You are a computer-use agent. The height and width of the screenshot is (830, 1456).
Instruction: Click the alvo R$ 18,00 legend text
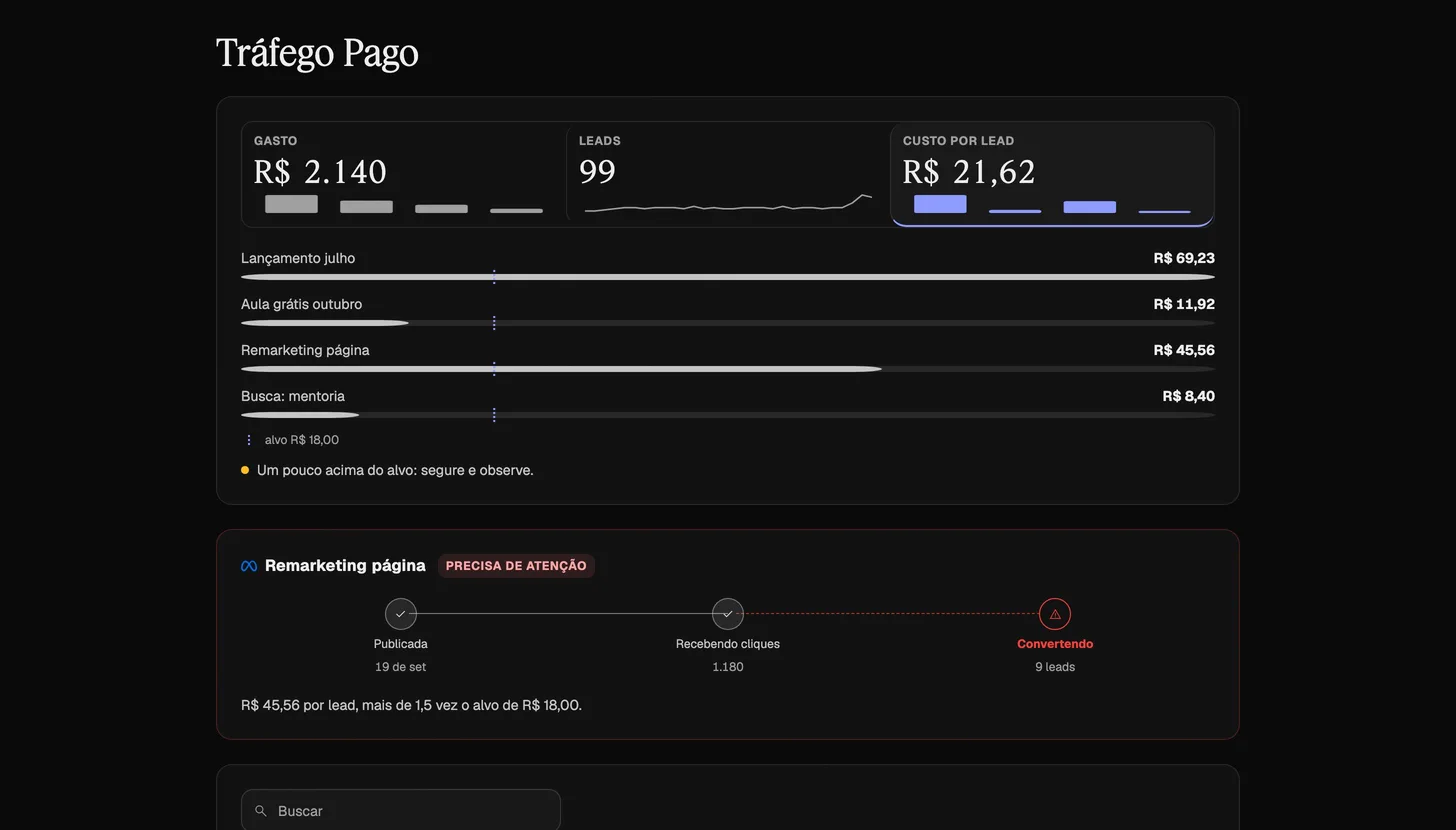(302, 440)
